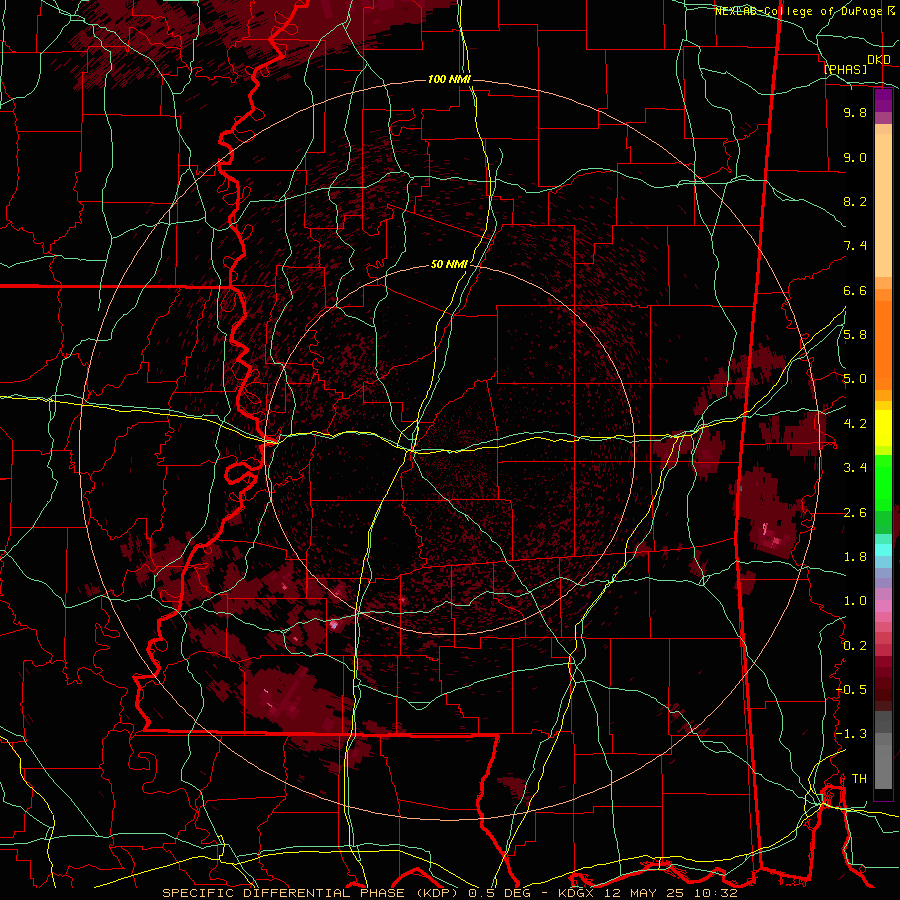Viewport: 900px width, 900px height.
Task: Click the 9.8 legend value
Action: [855, 112]
